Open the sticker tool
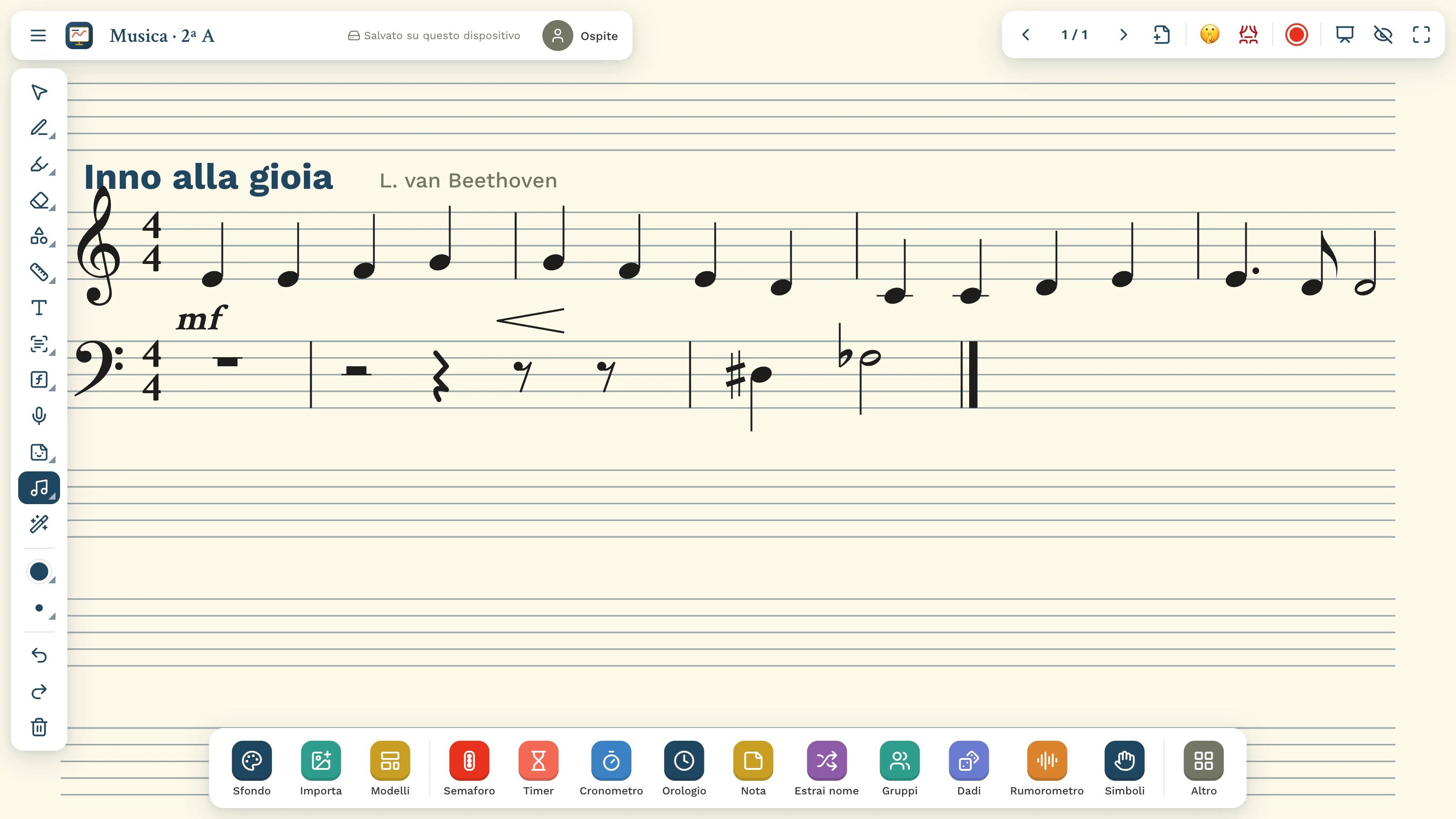 point(39,452)
